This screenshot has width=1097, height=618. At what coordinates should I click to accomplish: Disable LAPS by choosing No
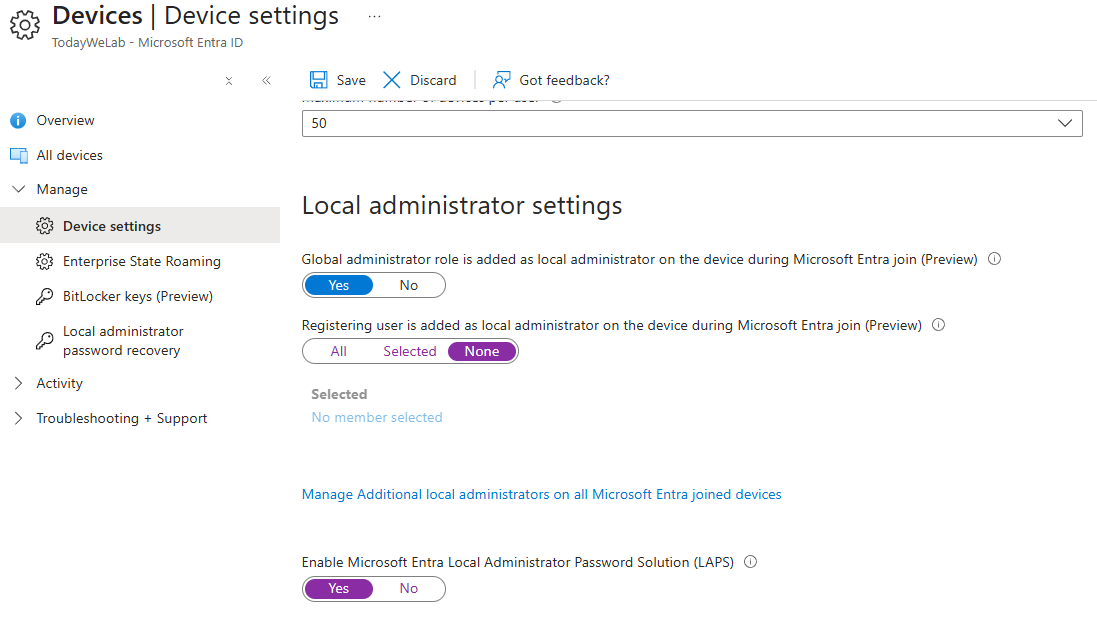pos(408,589)
